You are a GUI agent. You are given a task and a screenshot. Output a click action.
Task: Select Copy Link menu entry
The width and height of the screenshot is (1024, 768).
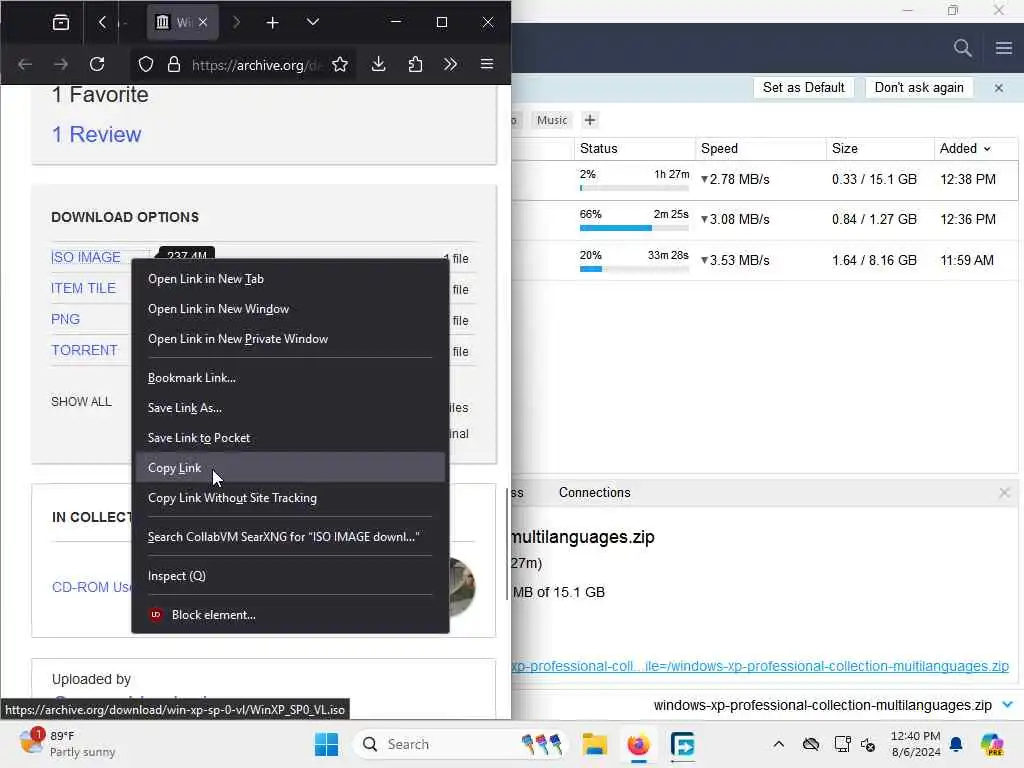290,468
